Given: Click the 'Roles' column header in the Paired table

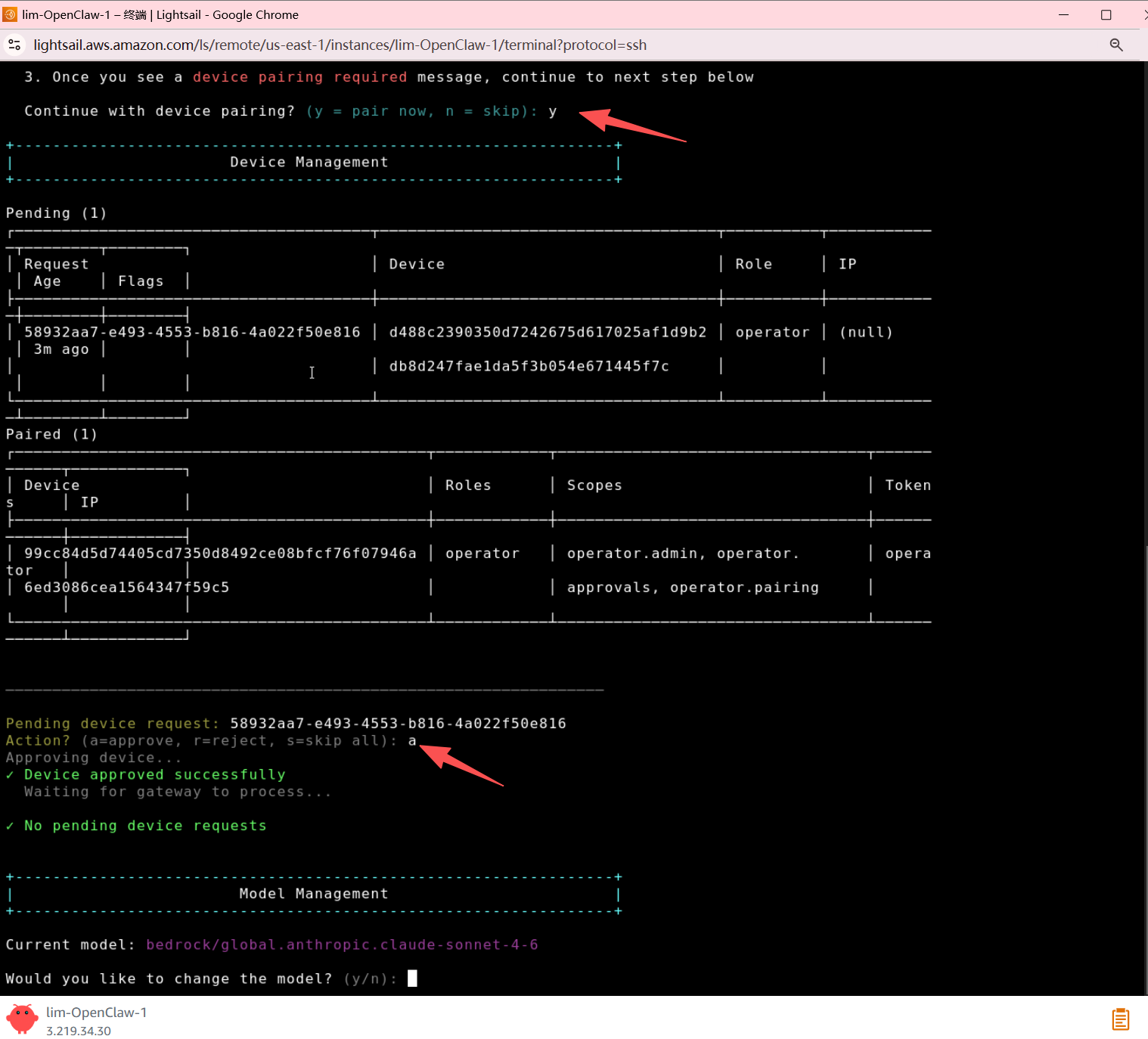Looking at the screenshot, I should (468, 485).
